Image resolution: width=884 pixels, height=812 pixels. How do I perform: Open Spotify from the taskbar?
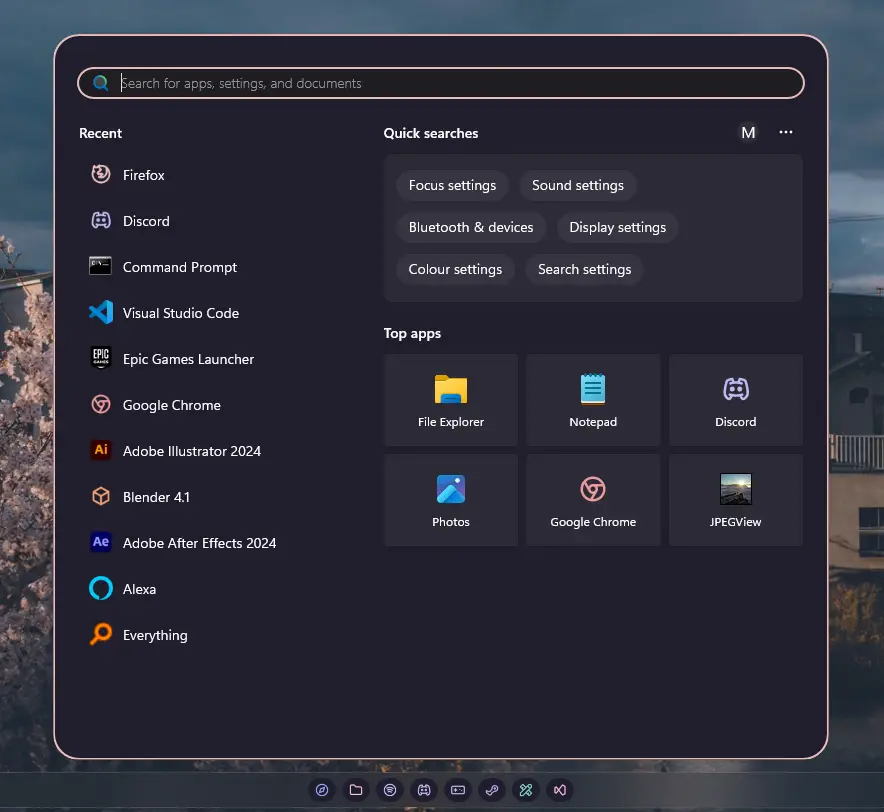point(390,790)
